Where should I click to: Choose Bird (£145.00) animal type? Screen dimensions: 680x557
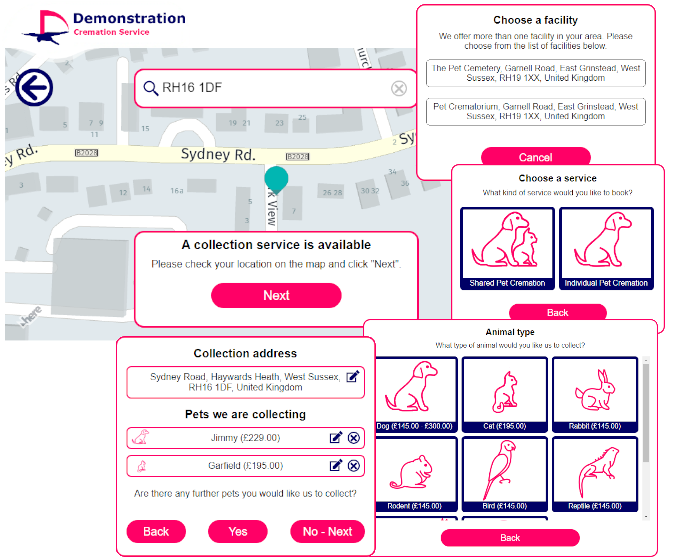(505, 474)
